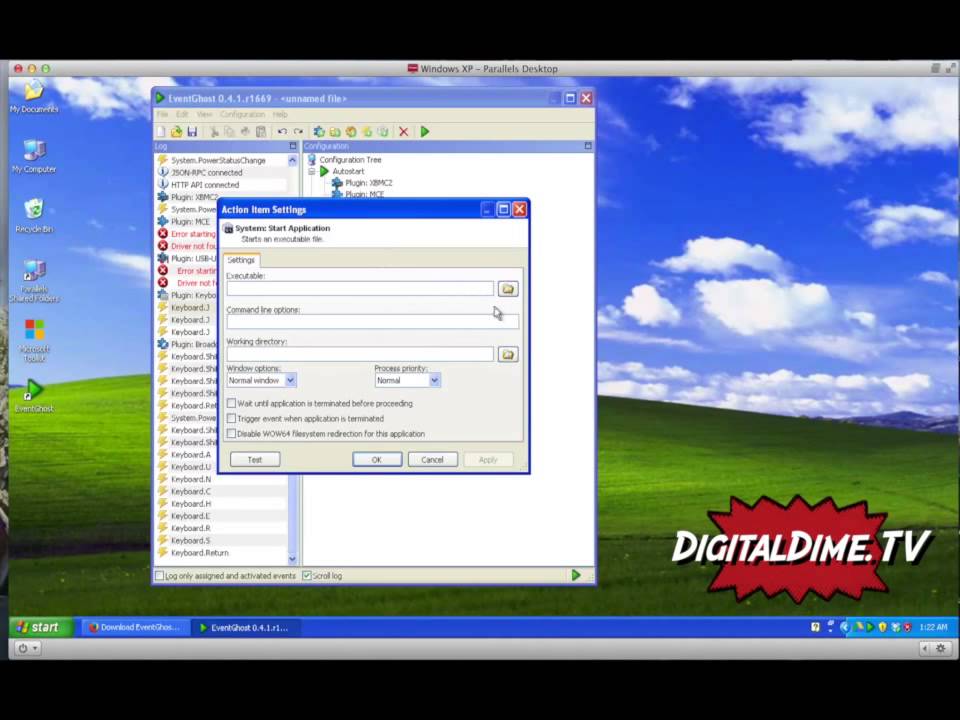The image size is (960, 720).
Task: Click the New file toolbar icon
Action: point(161,132)
